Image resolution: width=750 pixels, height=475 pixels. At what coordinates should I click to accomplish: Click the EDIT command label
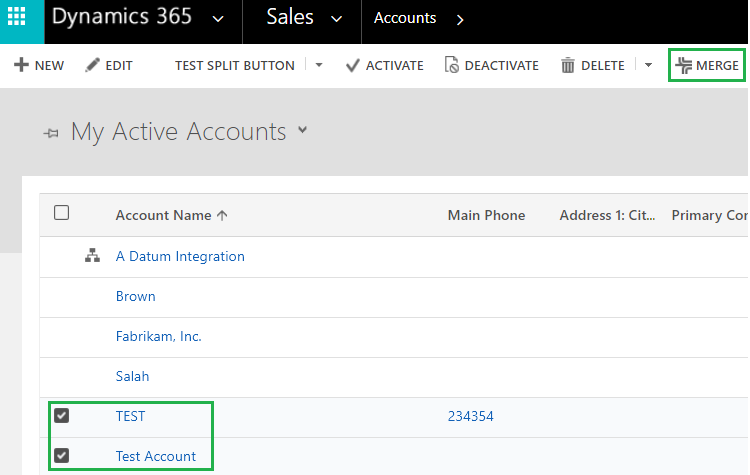coord(119,66)
